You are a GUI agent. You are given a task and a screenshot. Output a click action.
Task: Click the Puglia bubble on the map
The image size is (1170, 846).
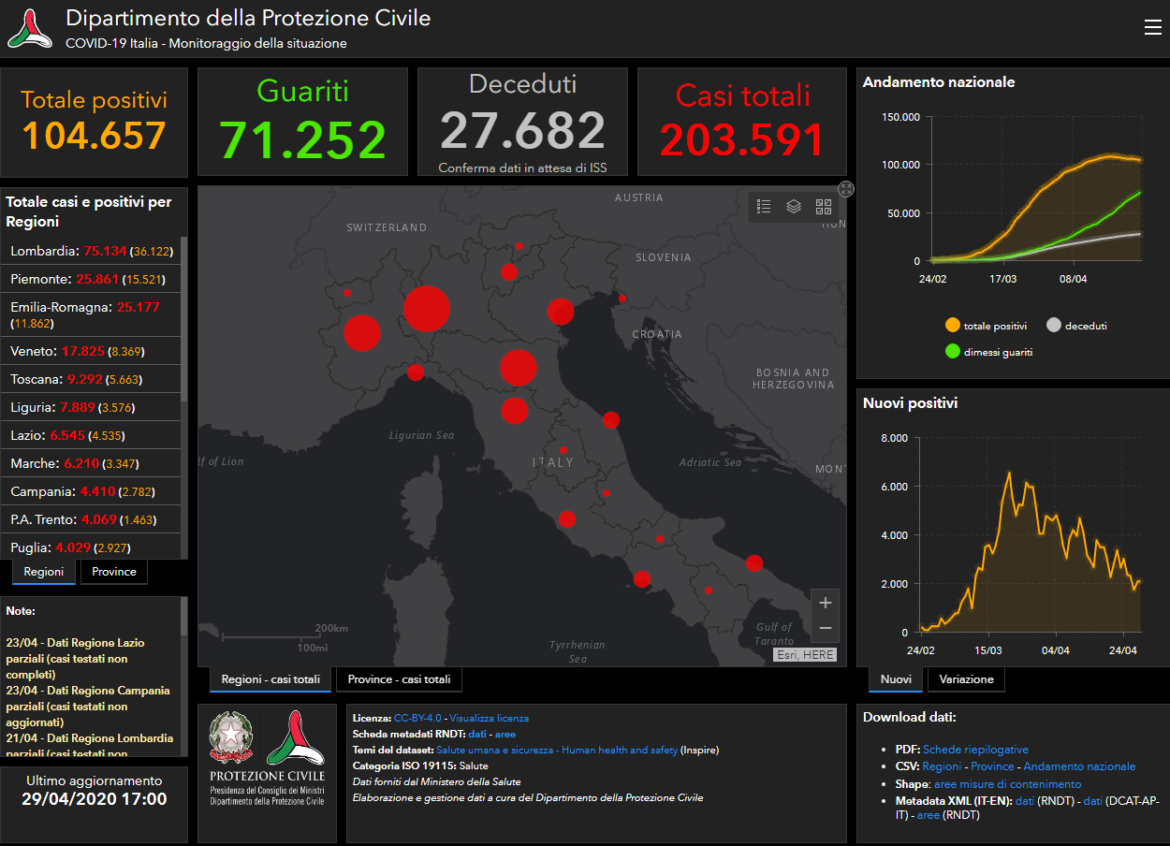pyautogui.click(x=754, y=563)
